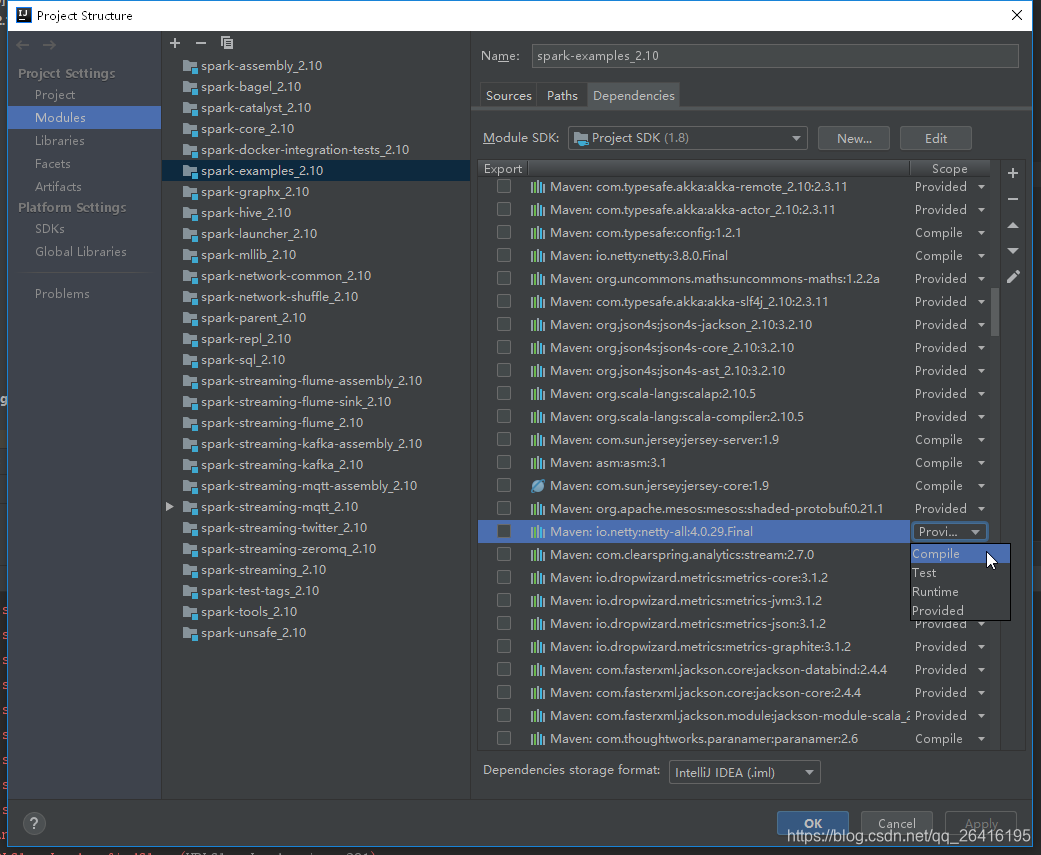Click the OK button

pos(813,823)
